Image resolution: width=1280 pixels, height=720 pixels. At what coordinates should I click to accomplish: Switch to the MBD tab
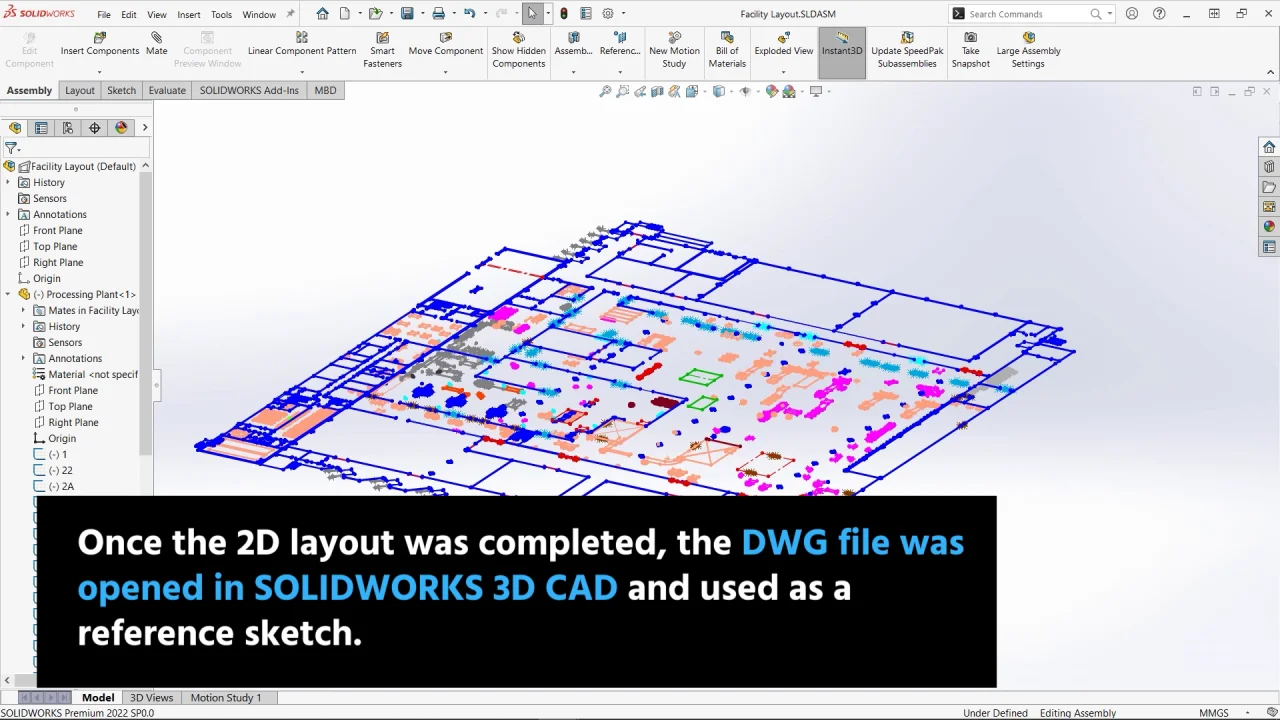[x=325, y=90]
